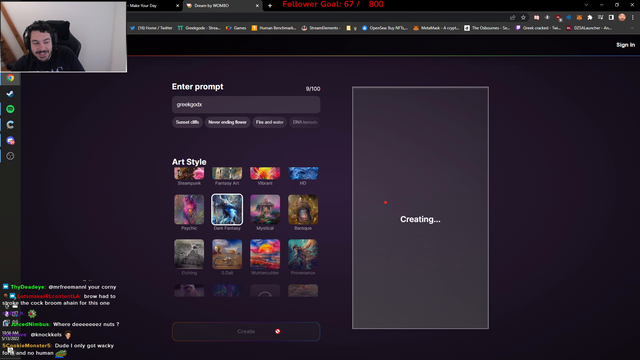Open the MetaMask fox extension icon
Viewport: 640px width, 360px height.
[579, 17]
